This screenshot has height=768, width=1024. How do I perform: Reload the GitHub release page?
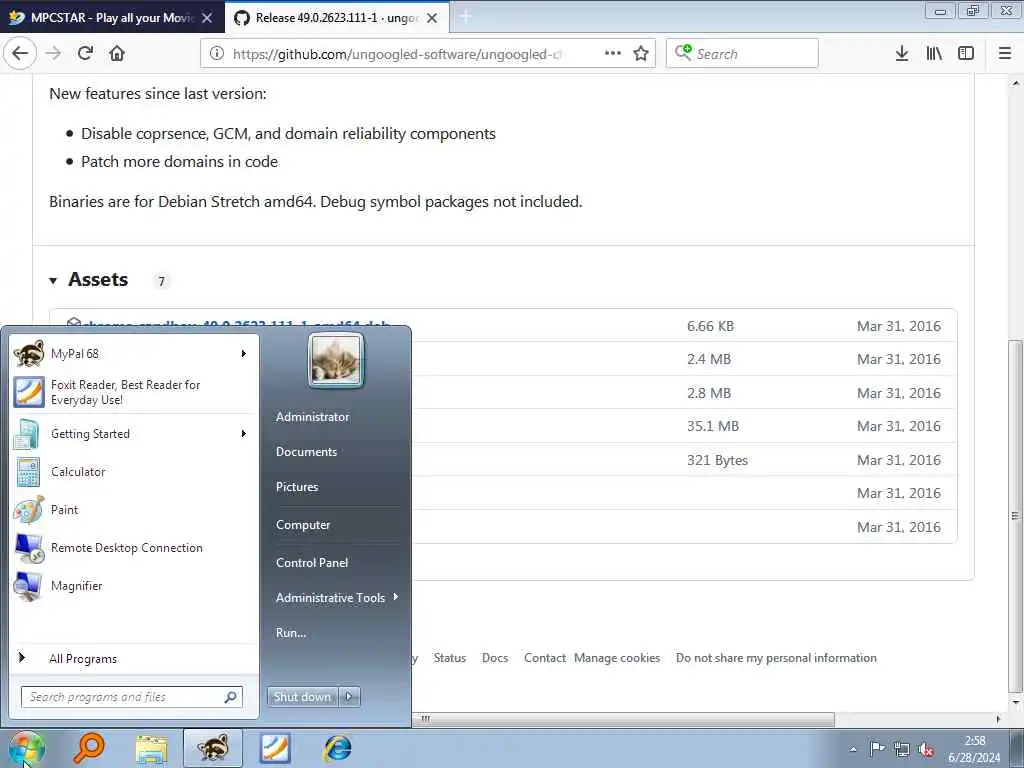pos(86,54)
